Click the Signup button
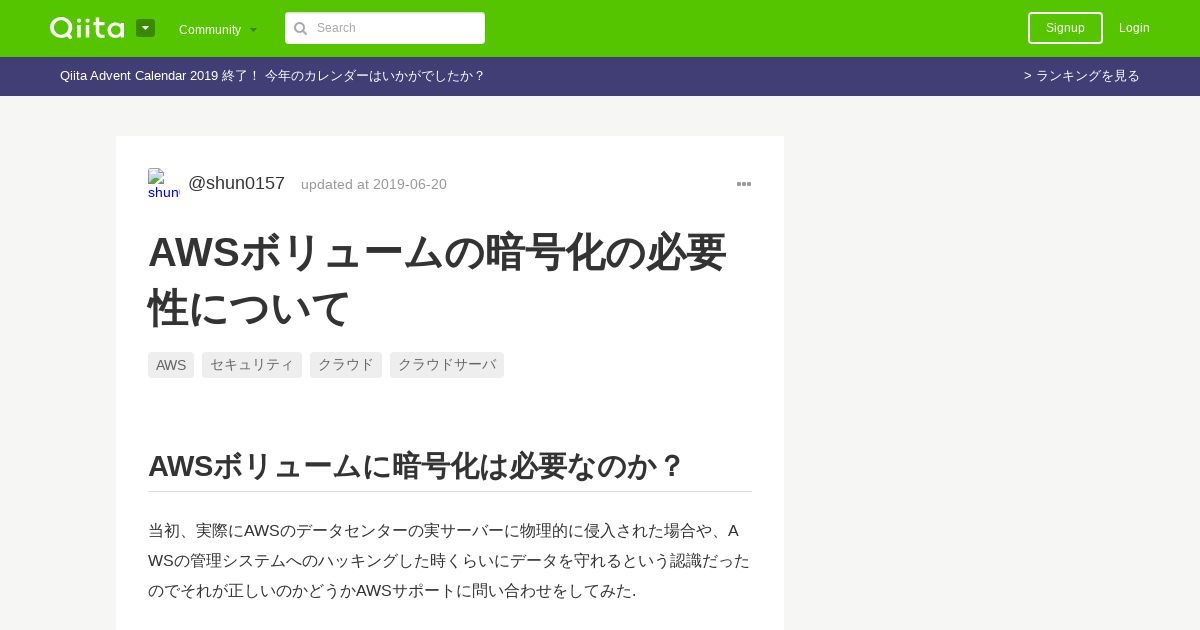 click(x=1065, y=28)
